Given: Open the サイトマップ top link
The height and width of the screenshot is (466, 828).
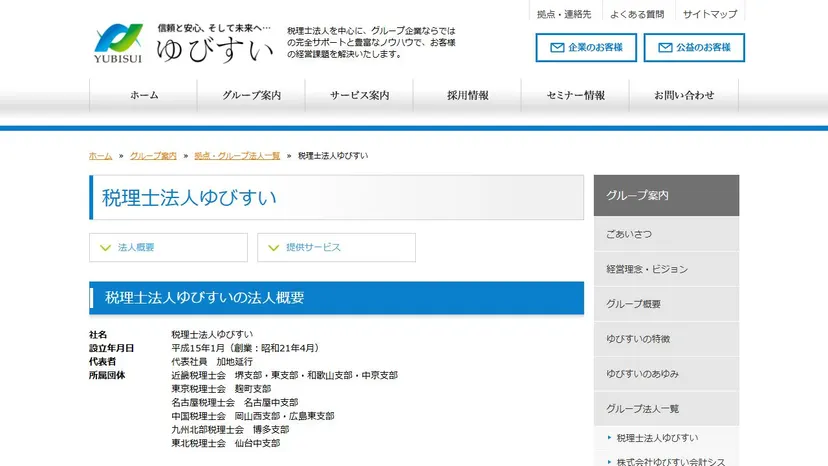Looking at the screenshot, I should pyautogui.click(x=710, y=14).
